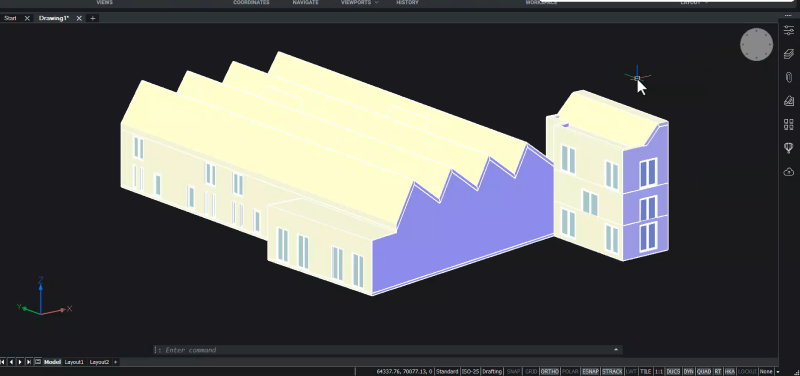Toggle QUAD cursor menu

[x=704, y=371]
